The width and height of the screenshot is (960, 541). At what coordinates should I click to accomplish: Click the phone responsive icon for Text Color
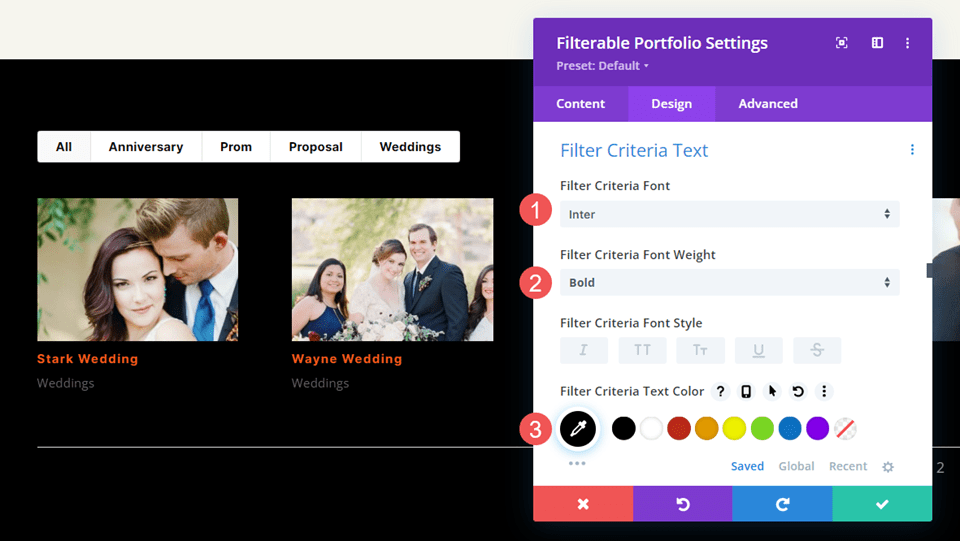click(x=746, y=391)
